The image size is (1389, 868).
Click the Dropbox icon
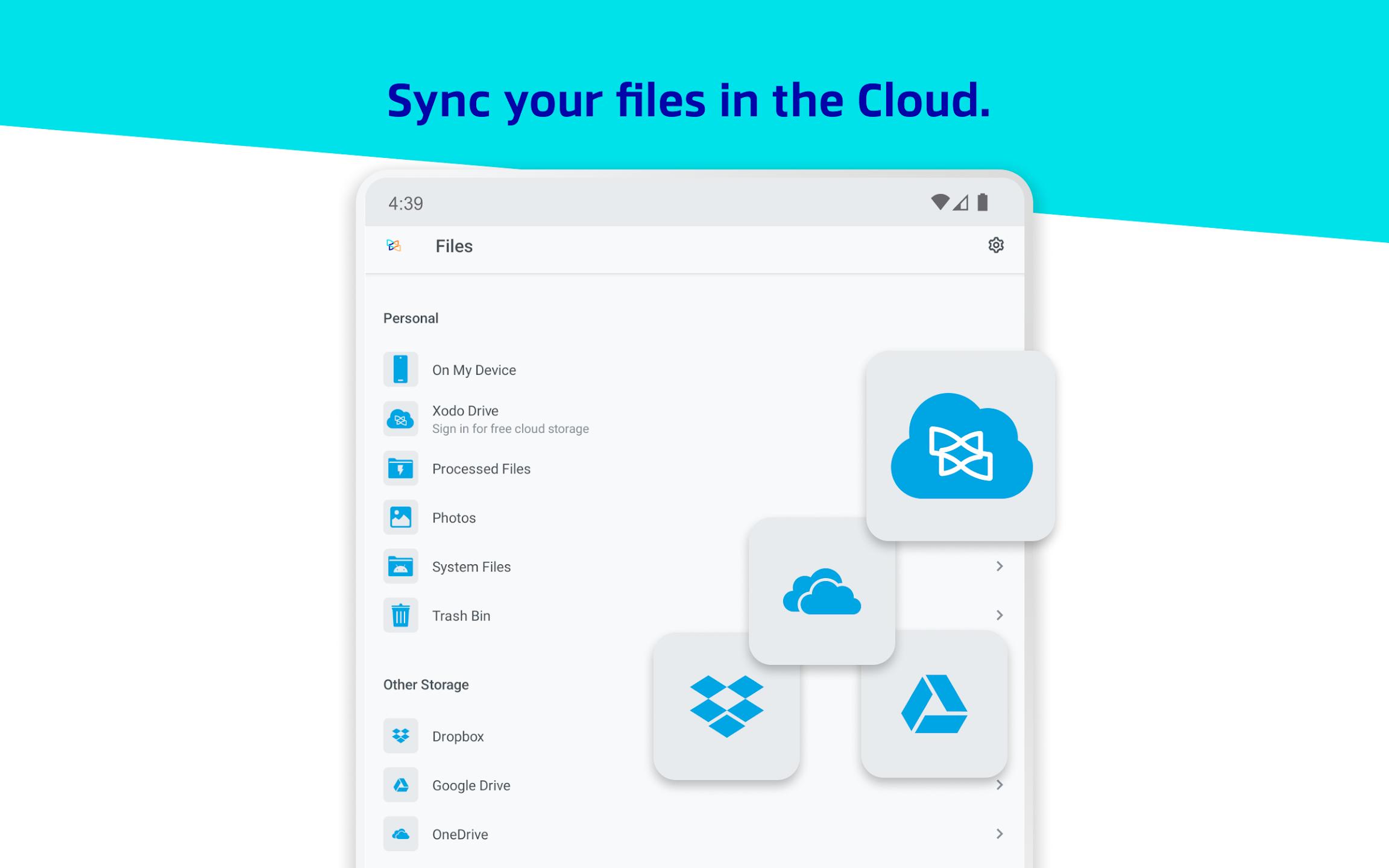click(400, 734)
